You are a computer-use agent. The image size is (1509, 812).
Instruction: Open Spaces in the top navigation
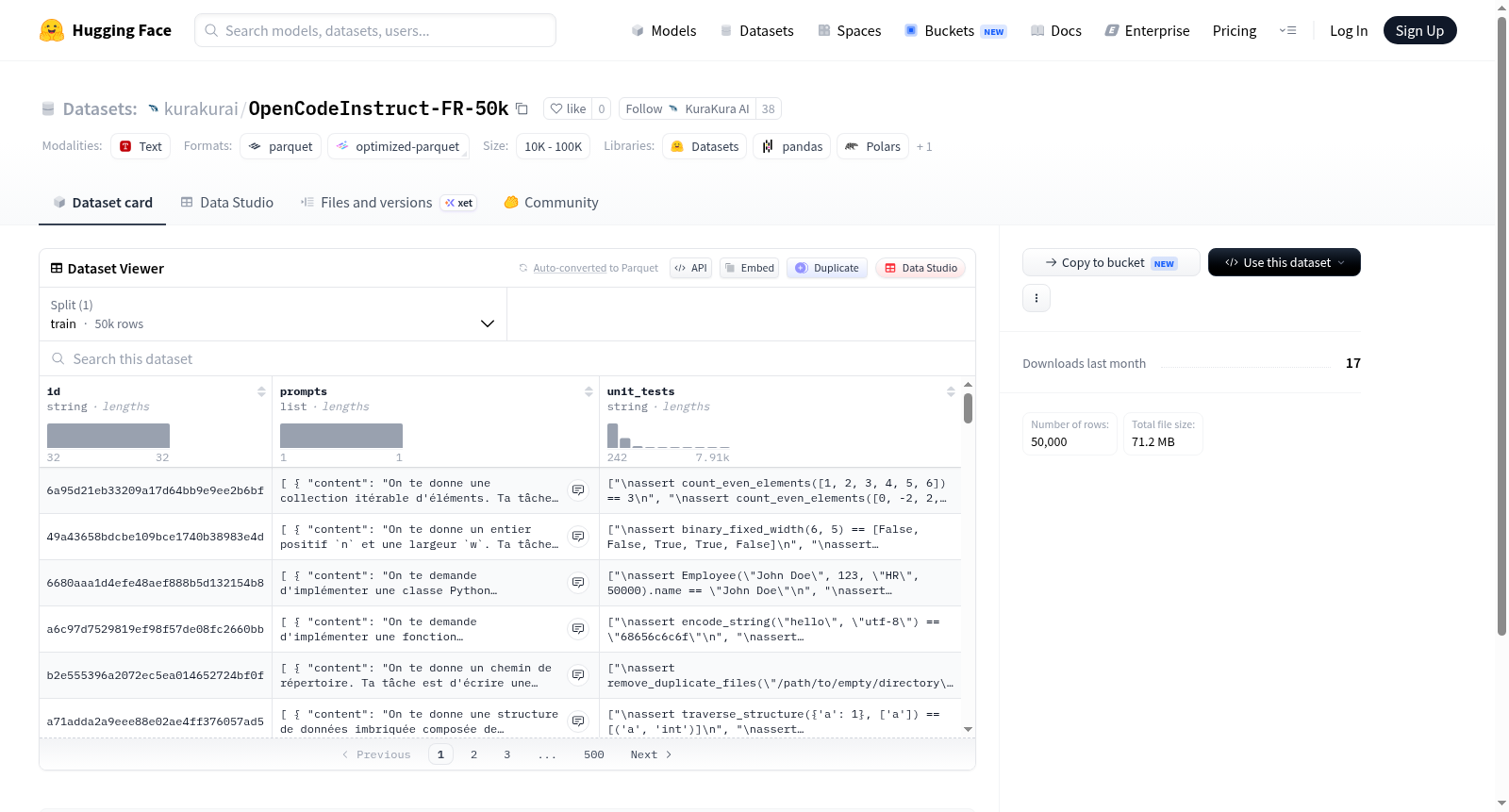(x=850, y=30)
